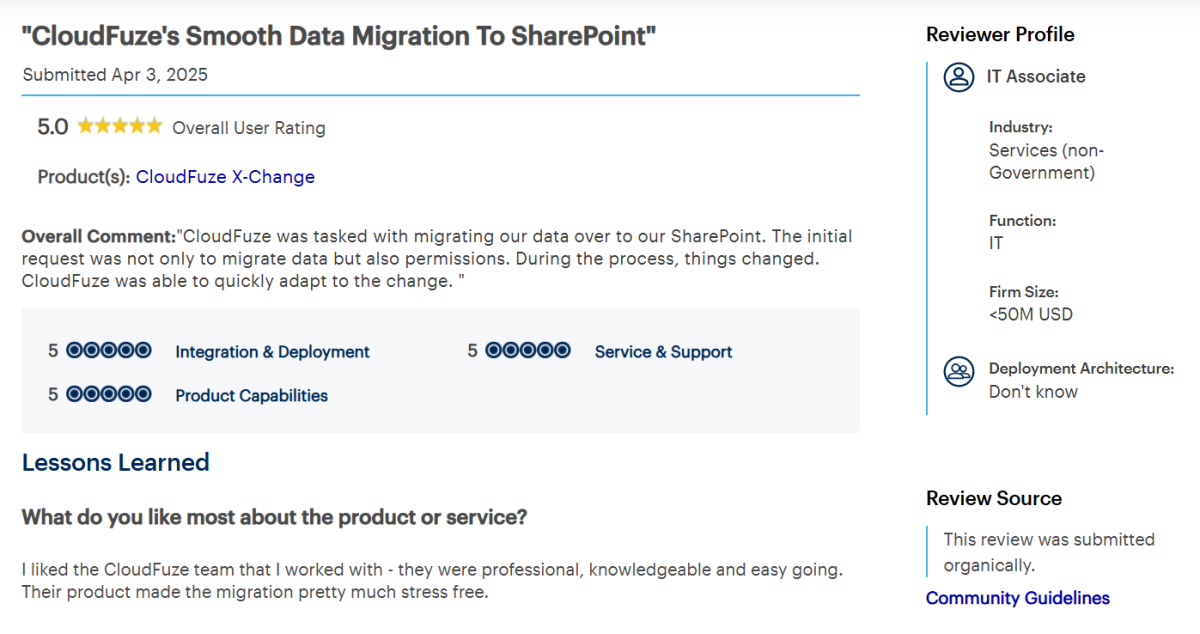Select the review title about SharePoint migration
Screen dimensions: 1200x634
339,35
